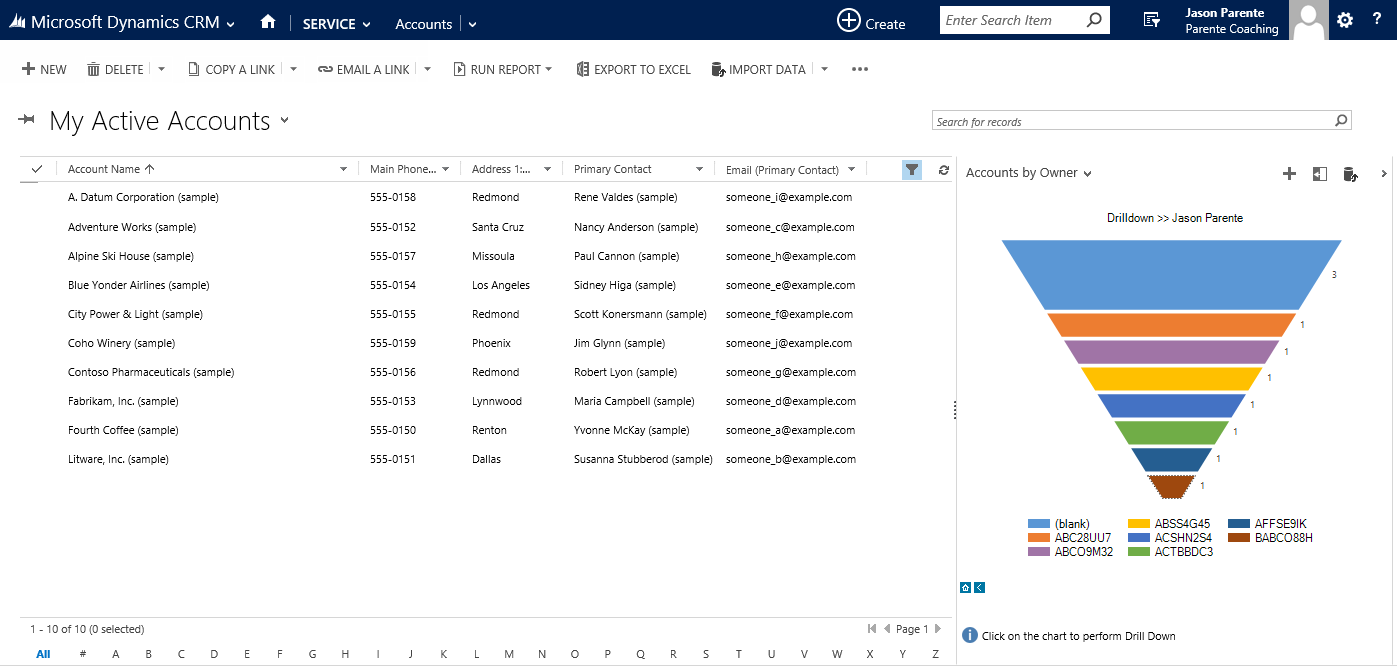Click COPY A LINK command
The height and width of the screenshot is (666, 1397).
pos(230,69)
